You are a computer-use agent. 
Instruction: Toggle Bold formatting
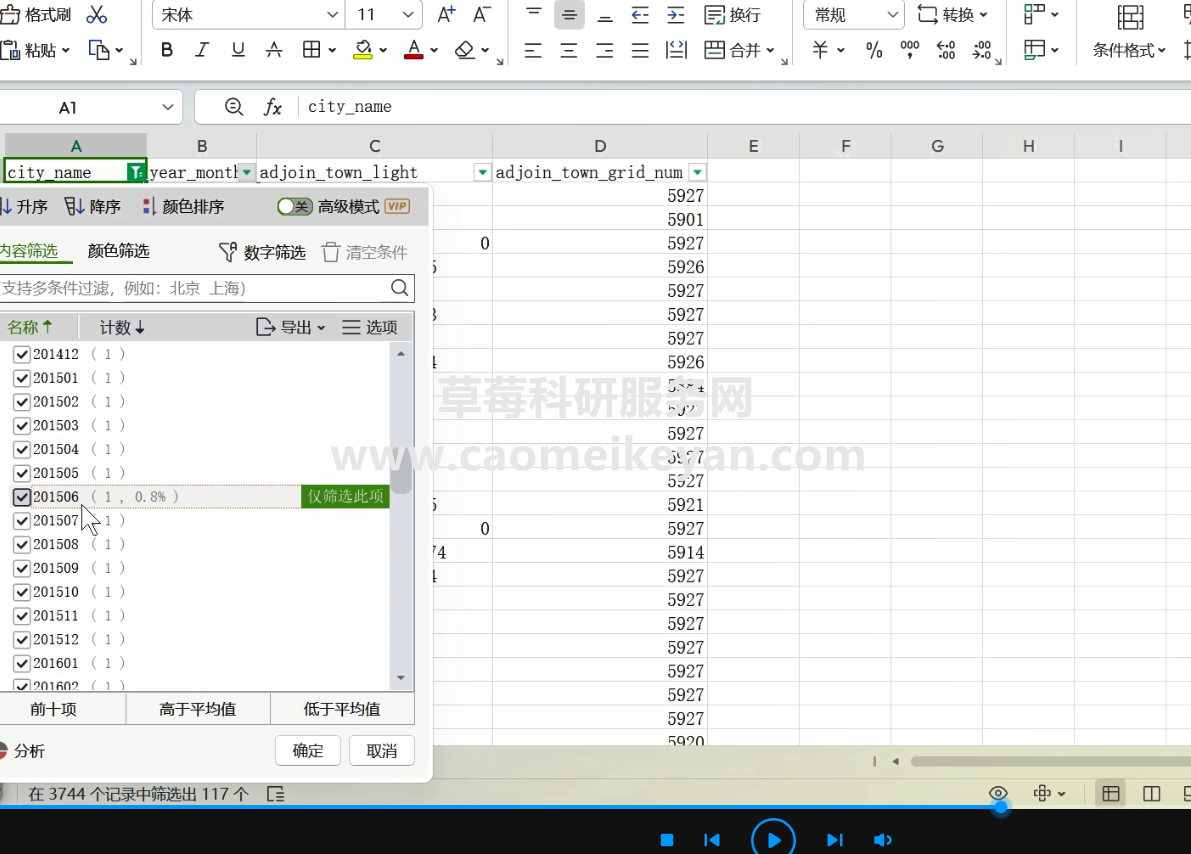(167, 50)
